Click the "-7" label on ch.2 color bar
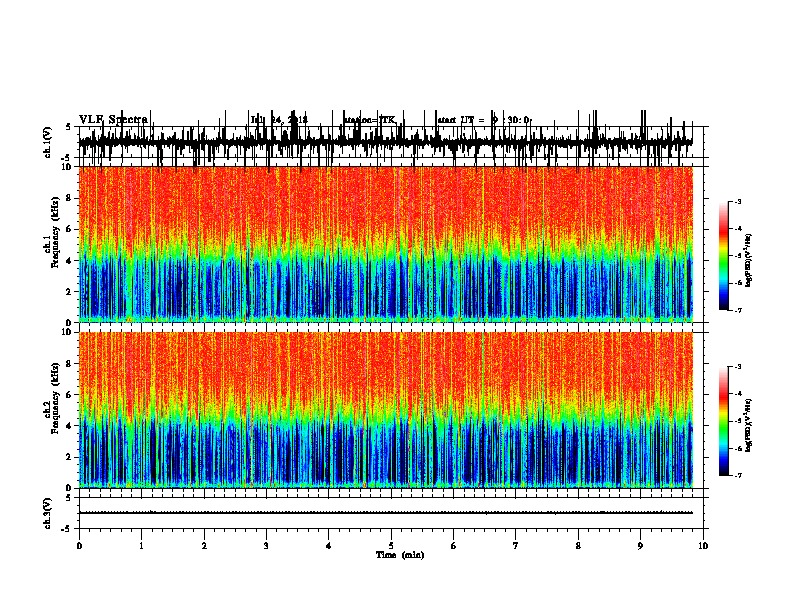The image size is (792, 612). (738, 476)
